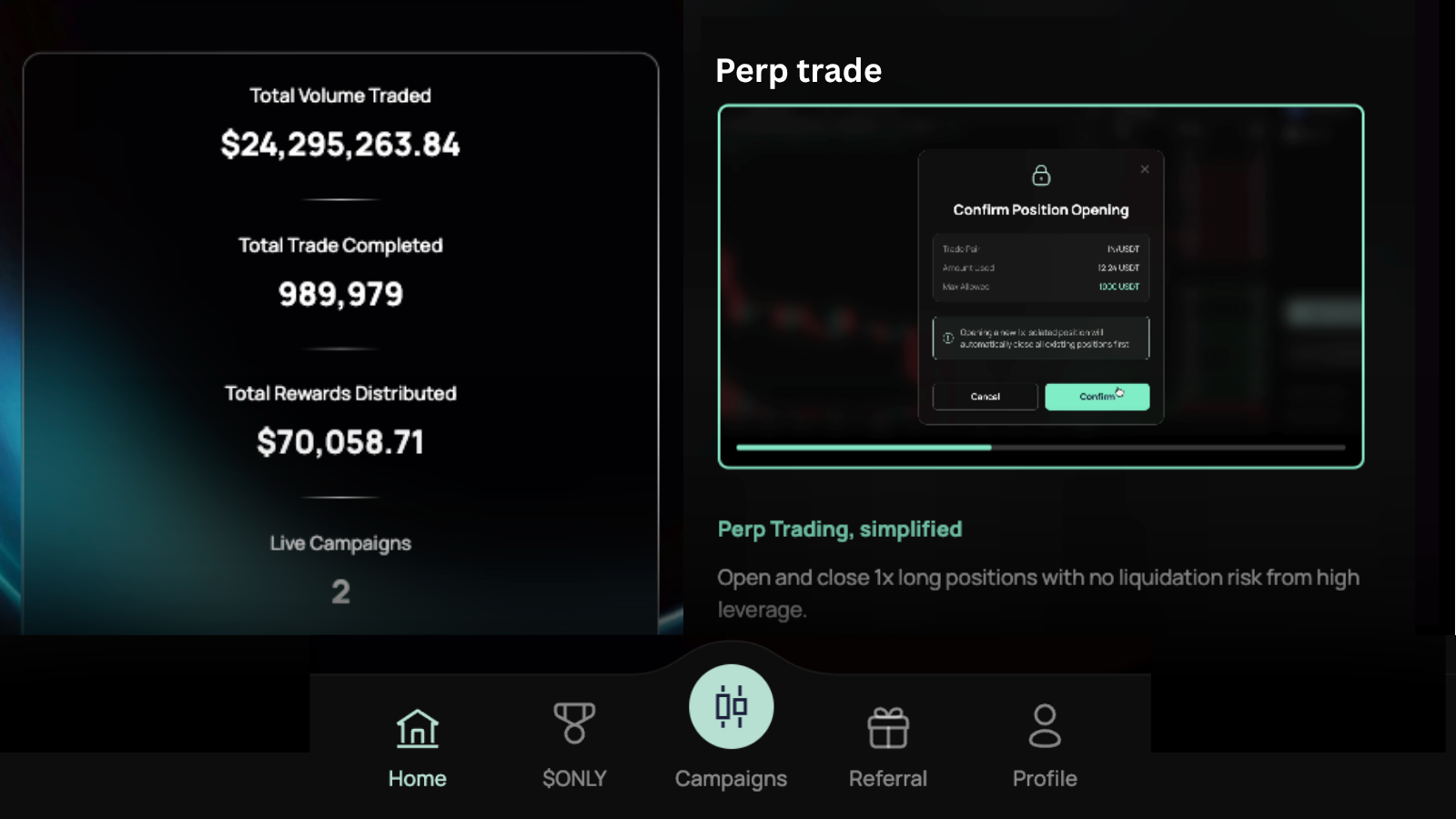Viewport: 1456px width, 819px height.
Task: Click the Live Campaigns count of 2
Action: pos(340,591)
